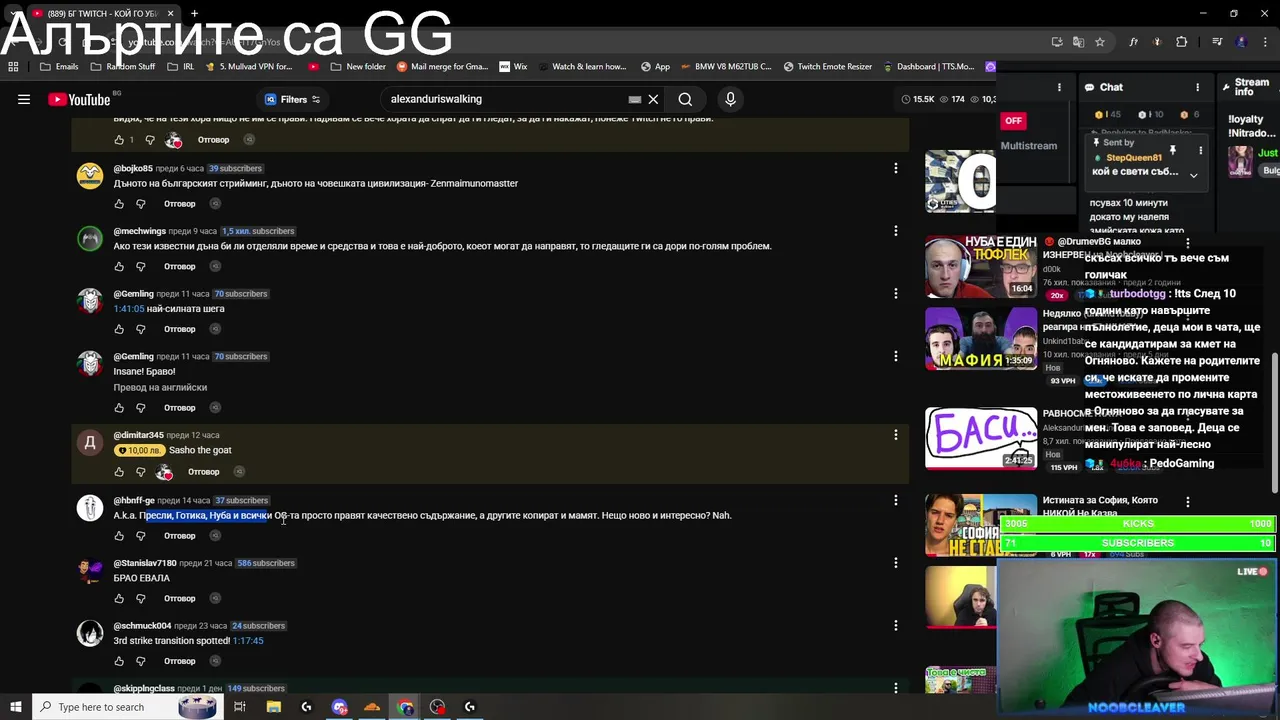Open the 'БАСИ...' recommended video thumbnail
This screenshot has height=720, width=1280.
pos(981,438)
